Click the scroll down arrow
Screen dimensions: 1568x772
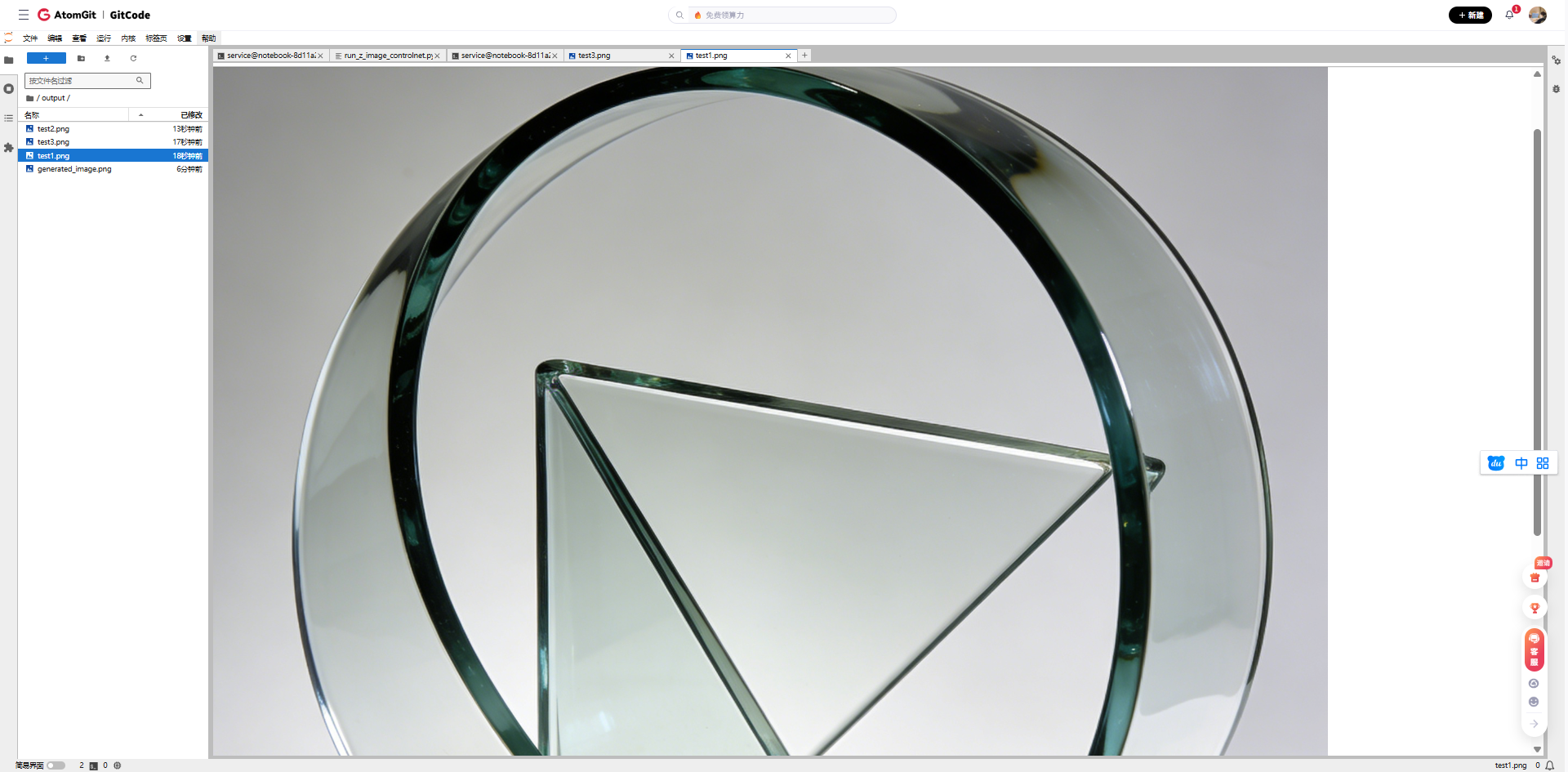point(1537,749)
